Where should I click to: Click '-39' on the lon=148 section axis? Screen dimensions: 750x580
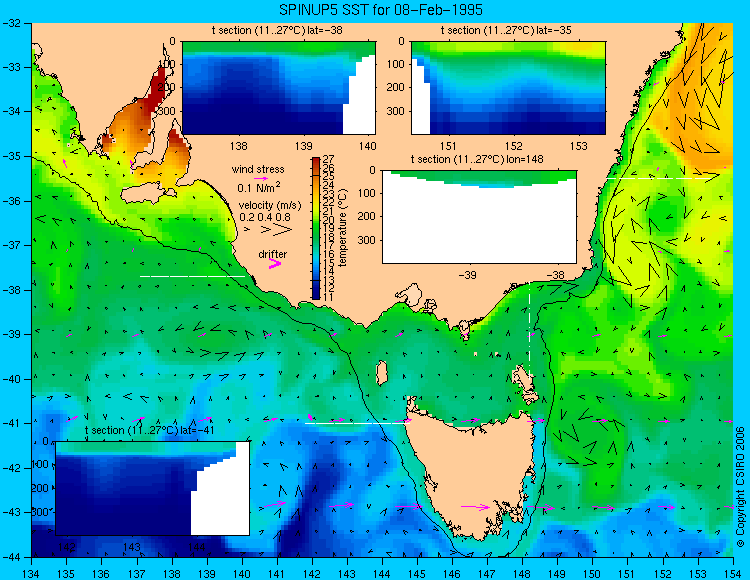click(x=467, y=275)
